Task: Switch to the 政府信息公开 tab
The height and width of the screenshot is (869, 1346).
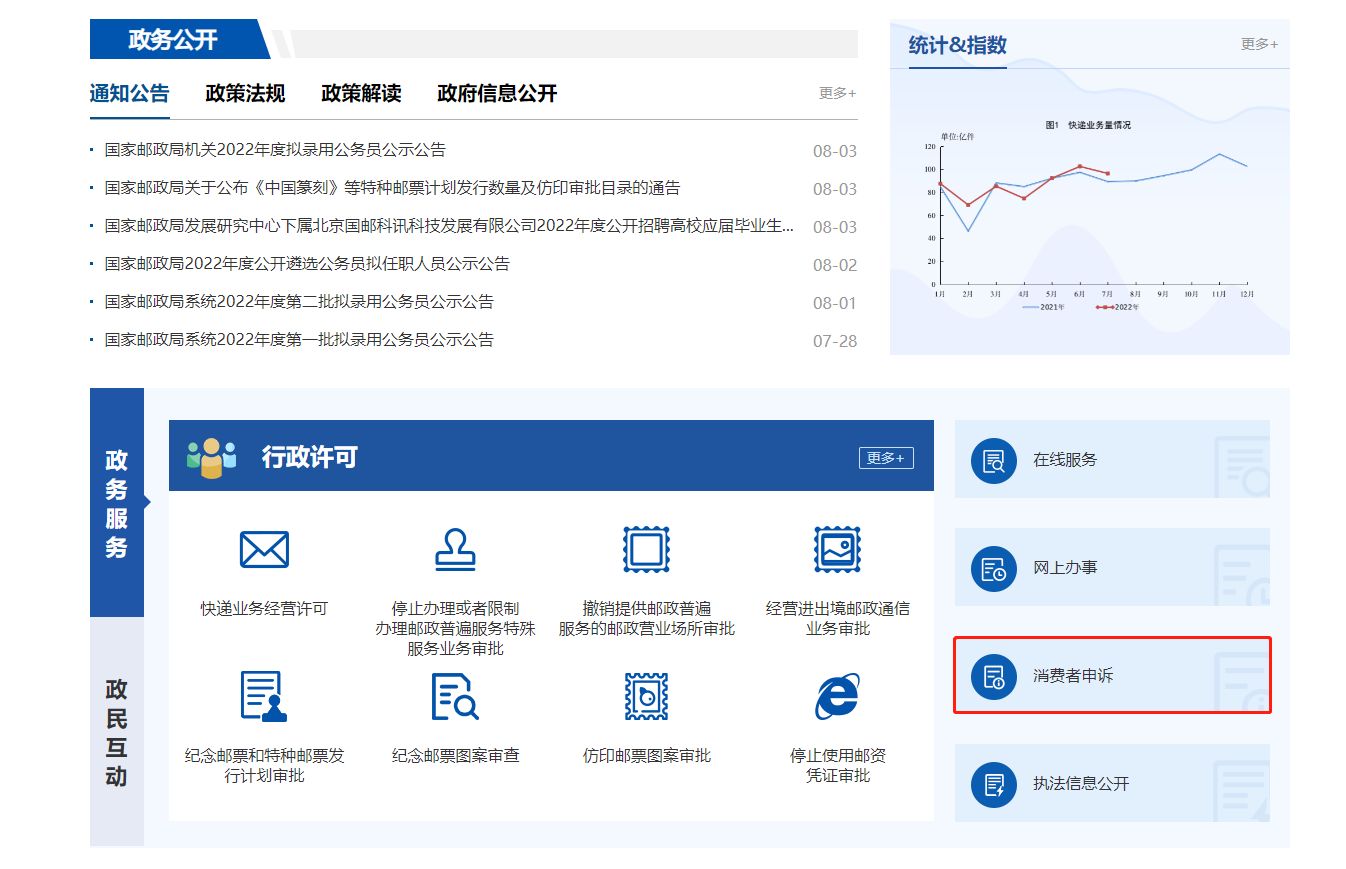Action: click(x=497, y=94)
